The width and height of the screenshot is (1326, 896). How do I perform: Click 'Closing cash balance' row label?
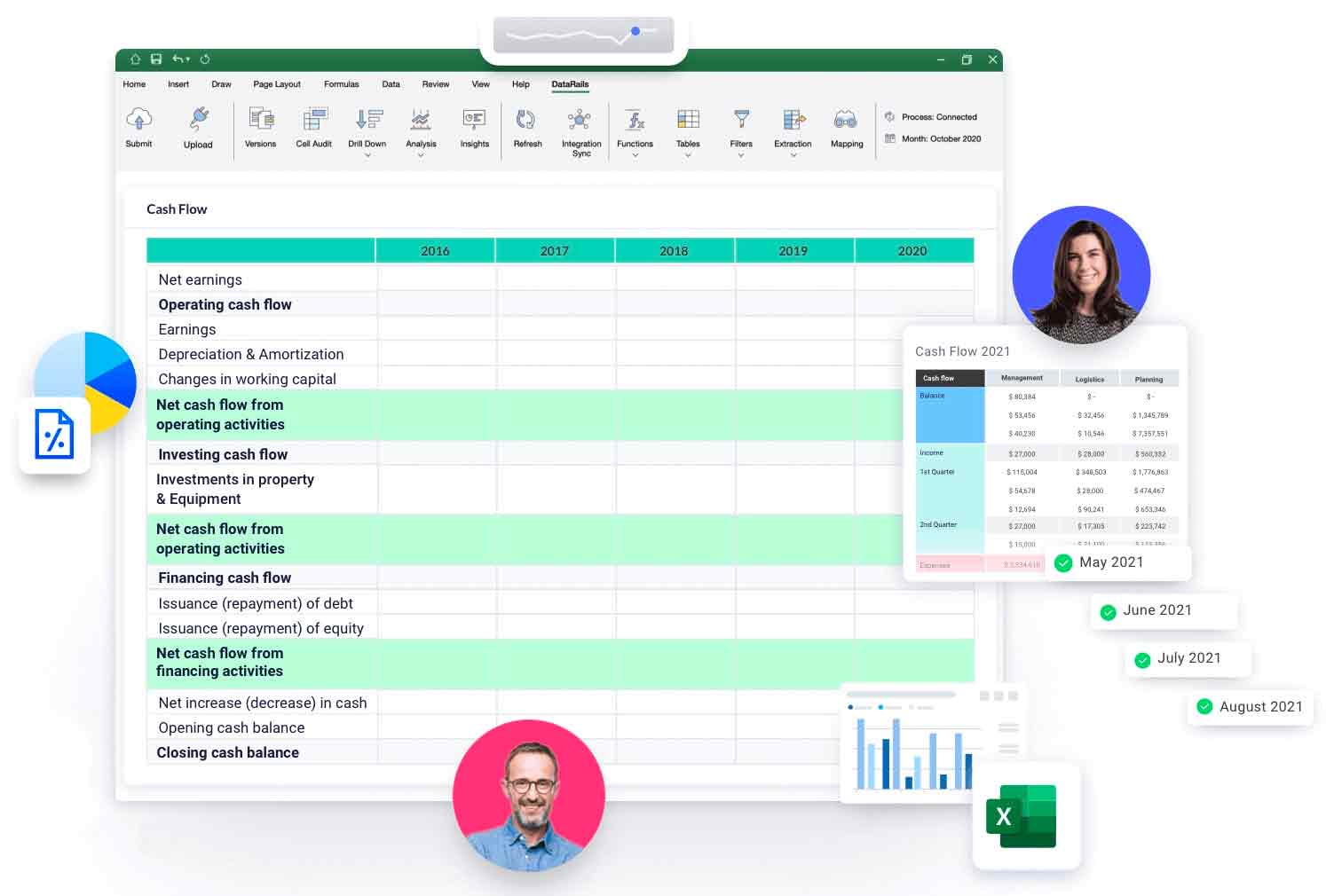point(228,752)
